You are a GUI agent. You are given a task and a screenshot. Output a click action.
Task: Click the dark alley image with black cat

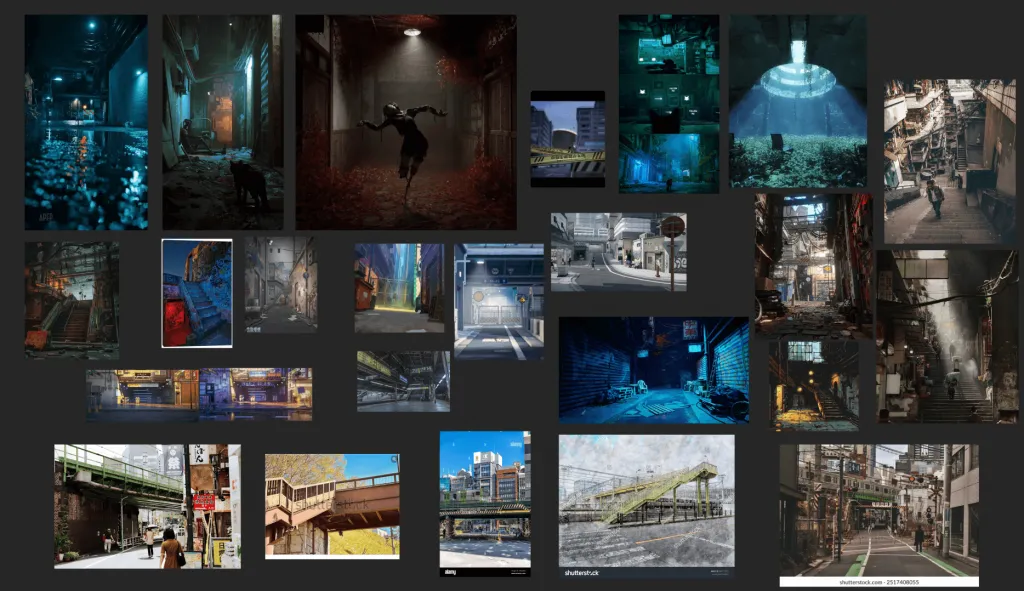222,122
